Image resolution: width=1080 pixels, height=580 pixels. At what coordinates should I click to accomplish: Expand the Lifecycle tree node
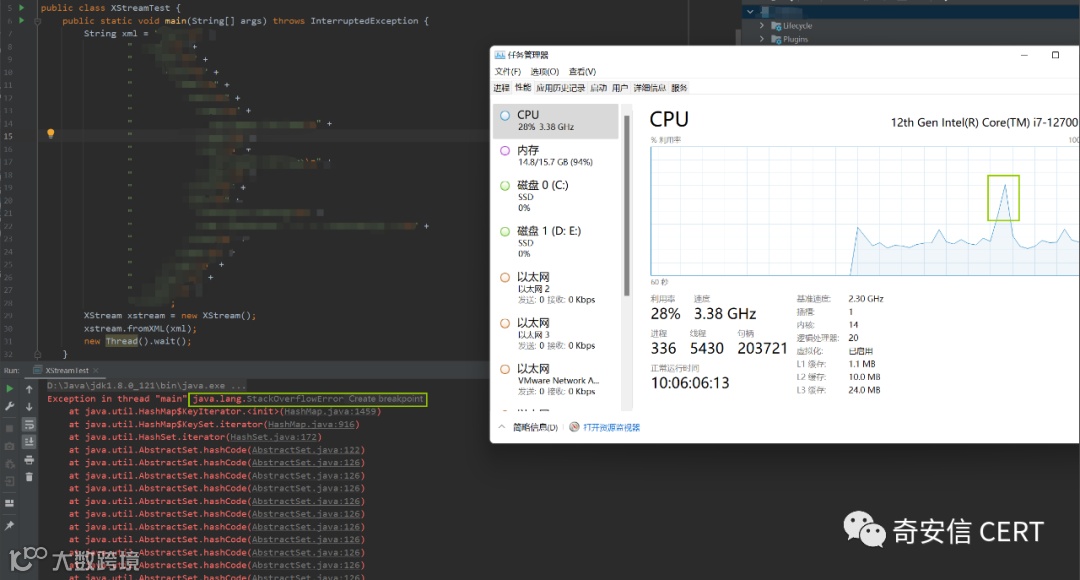[x=762, y=25]
